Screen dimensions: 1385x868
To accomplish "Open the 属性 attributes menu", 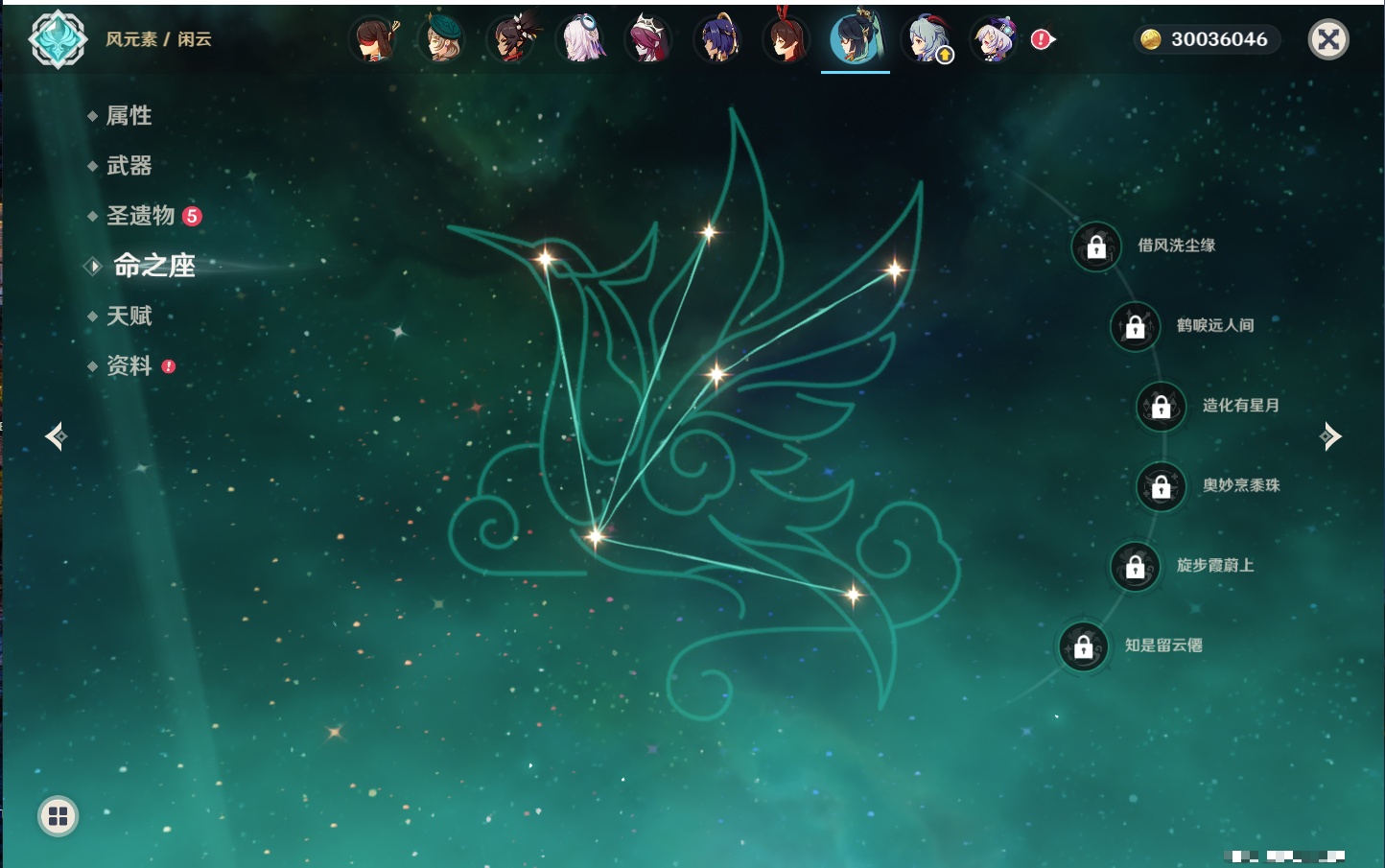I will coord(129,116).
